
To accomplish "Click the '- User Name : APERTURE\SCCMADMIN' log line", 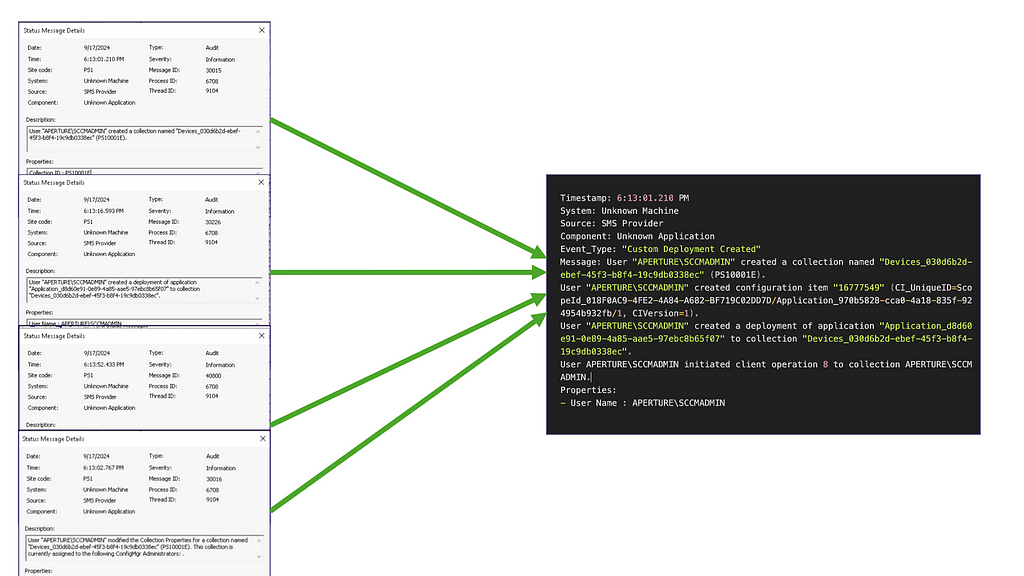I will [642, 403].
